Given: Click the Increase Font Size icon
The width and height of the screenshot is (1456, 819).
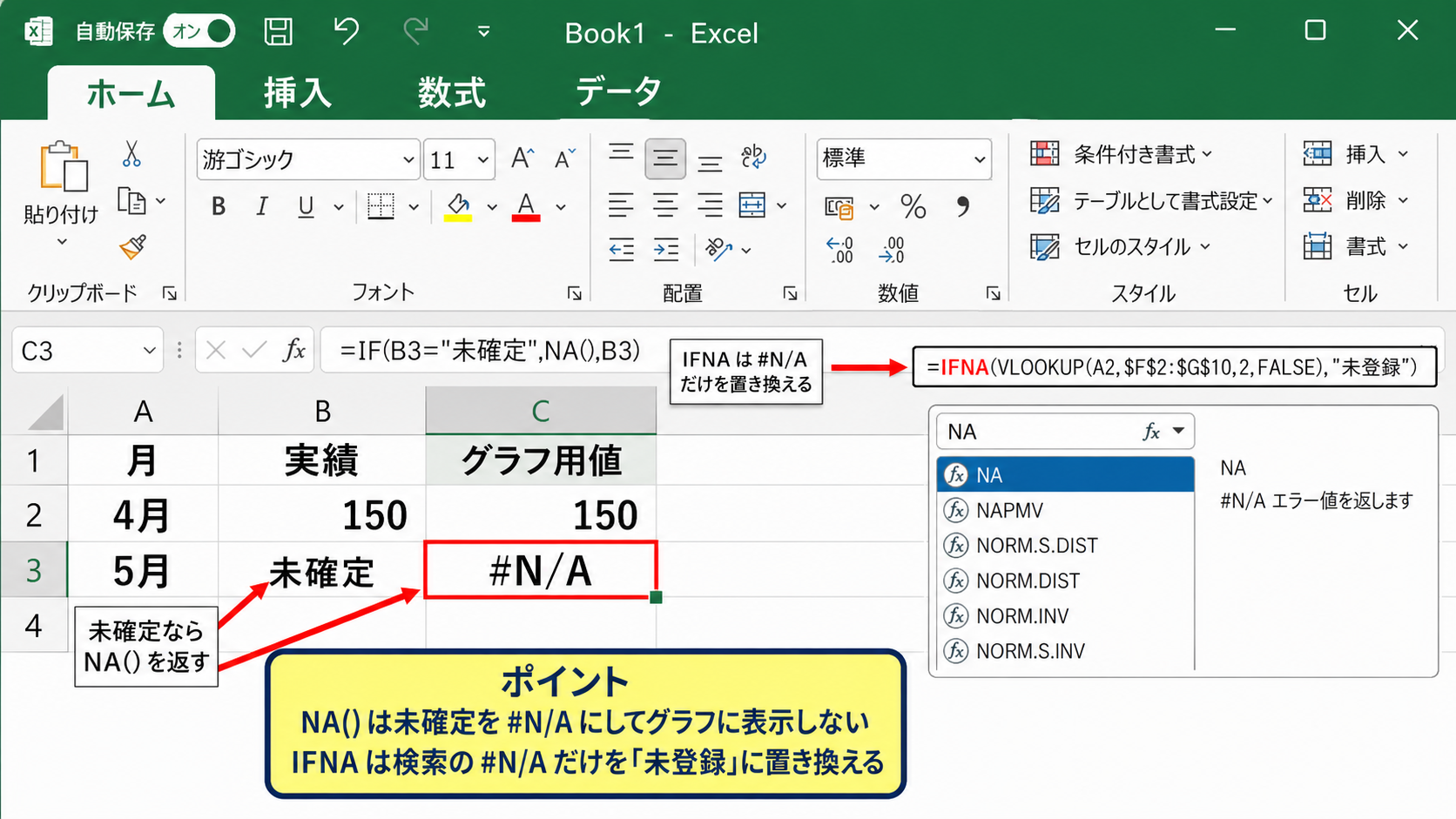Looking at the screenshot, I should pos(522,158).
